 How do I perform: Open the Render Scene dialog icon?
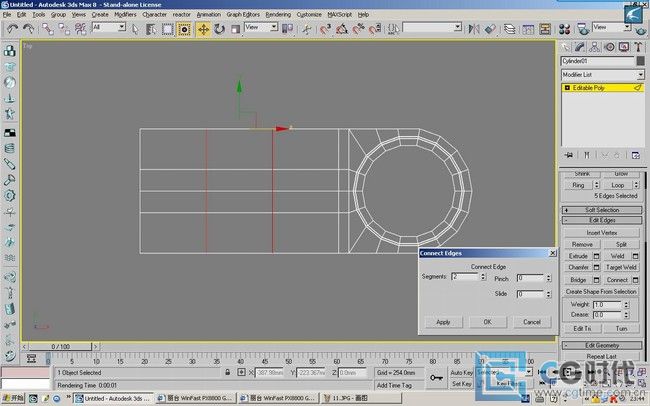pos(582,29)
